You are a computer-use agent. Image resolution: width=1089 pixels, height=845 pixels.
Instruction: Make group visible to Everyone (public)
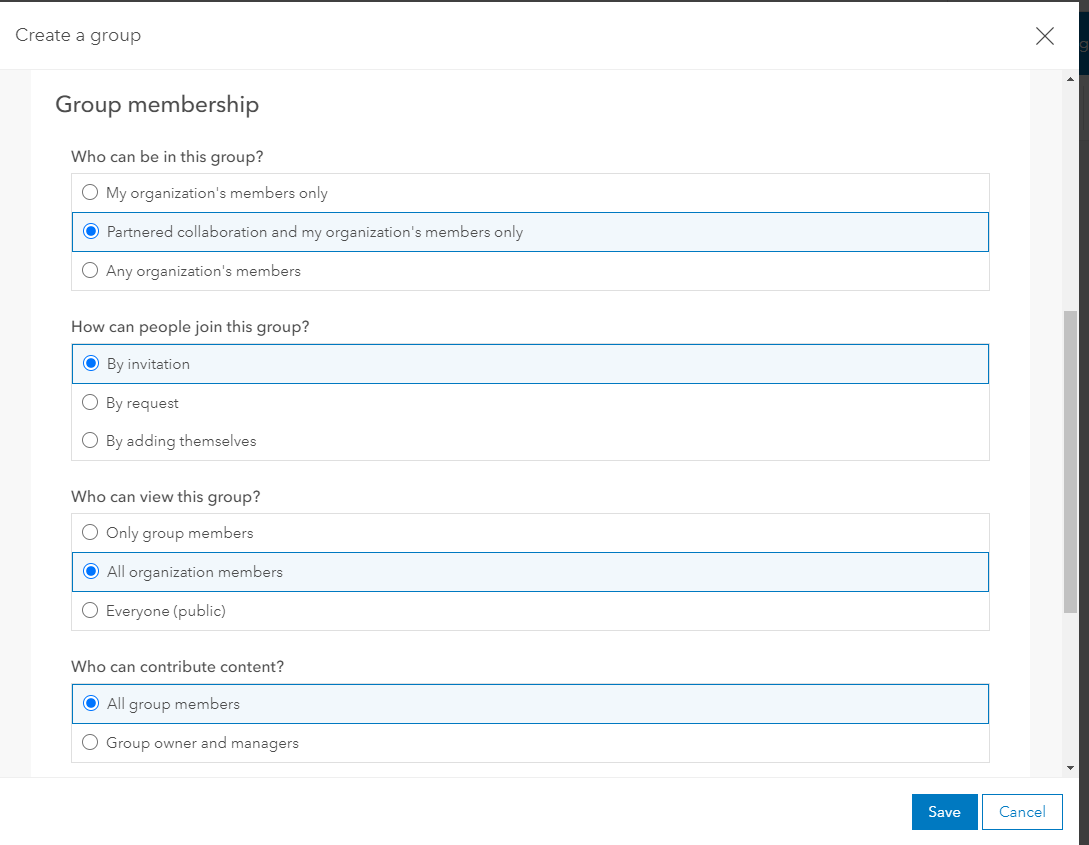pyautogui.click(x=90, y=611)
